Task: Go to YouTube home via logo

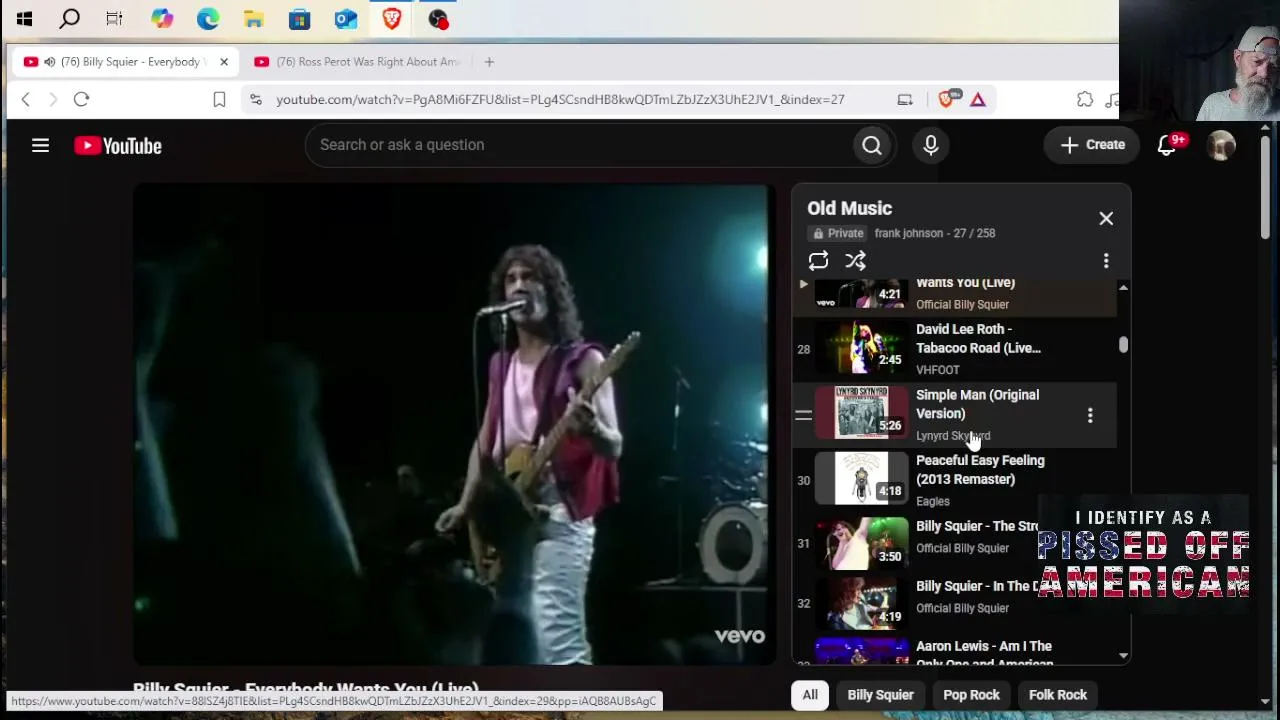Action: 118,146
